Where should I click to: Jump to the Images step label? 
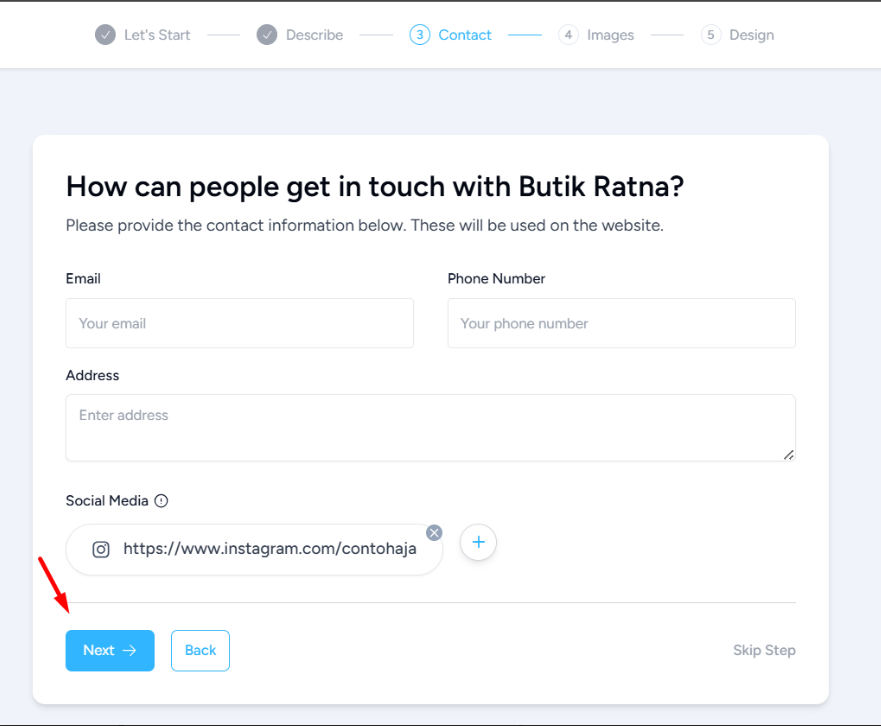tap(610, 35)
